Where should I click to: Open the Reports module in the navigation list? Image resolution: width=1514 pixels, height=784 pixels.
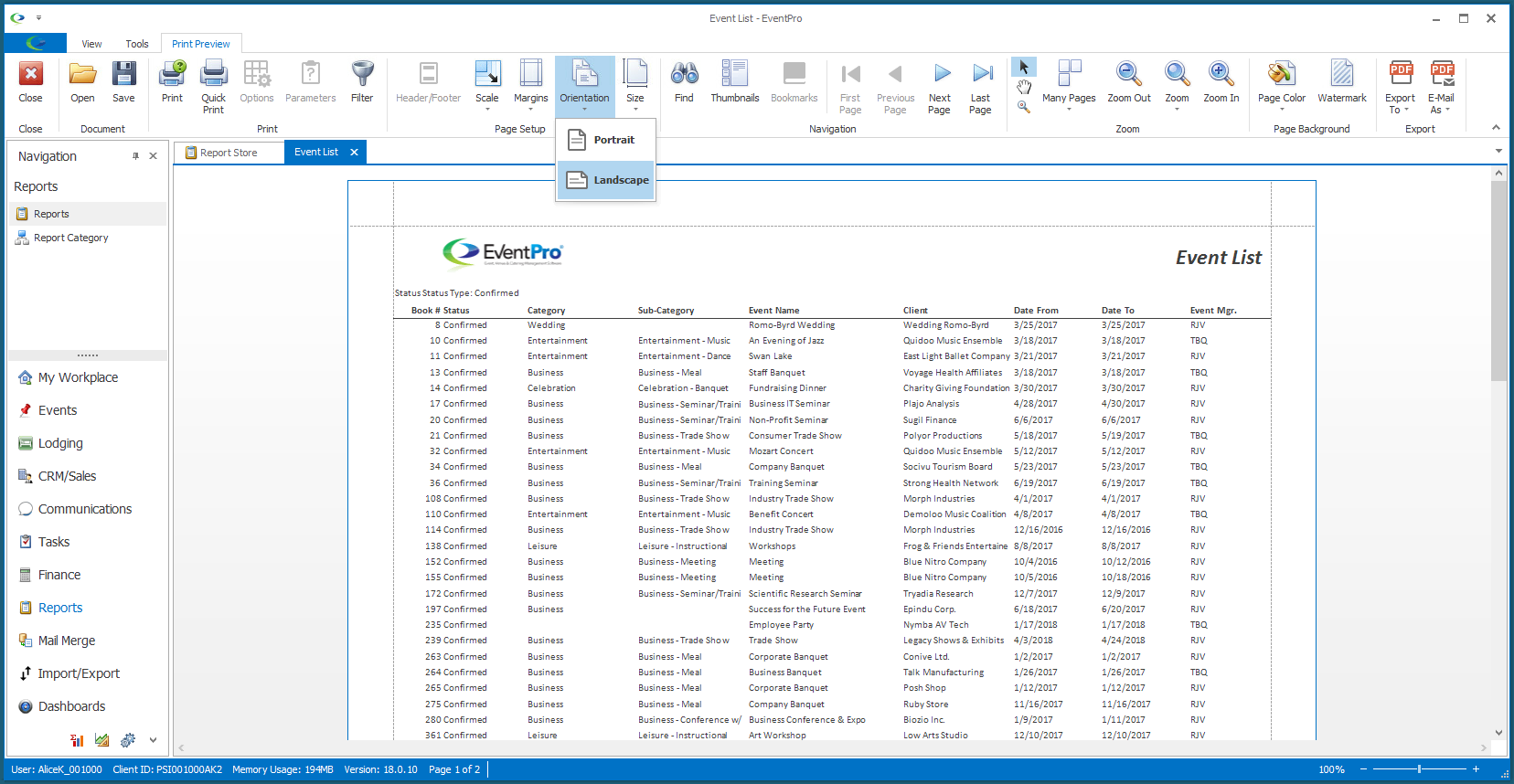tap(60, 608)
